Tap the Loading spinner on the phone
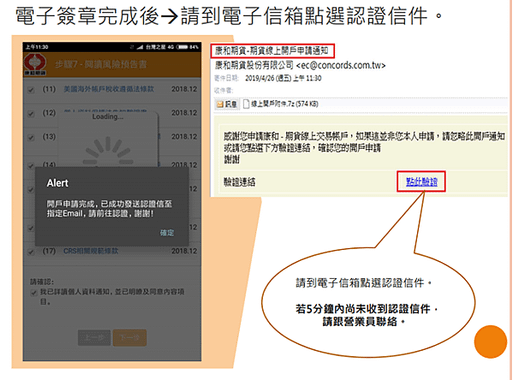Viewport: 514px width, 380px height. tap(108, 151)
